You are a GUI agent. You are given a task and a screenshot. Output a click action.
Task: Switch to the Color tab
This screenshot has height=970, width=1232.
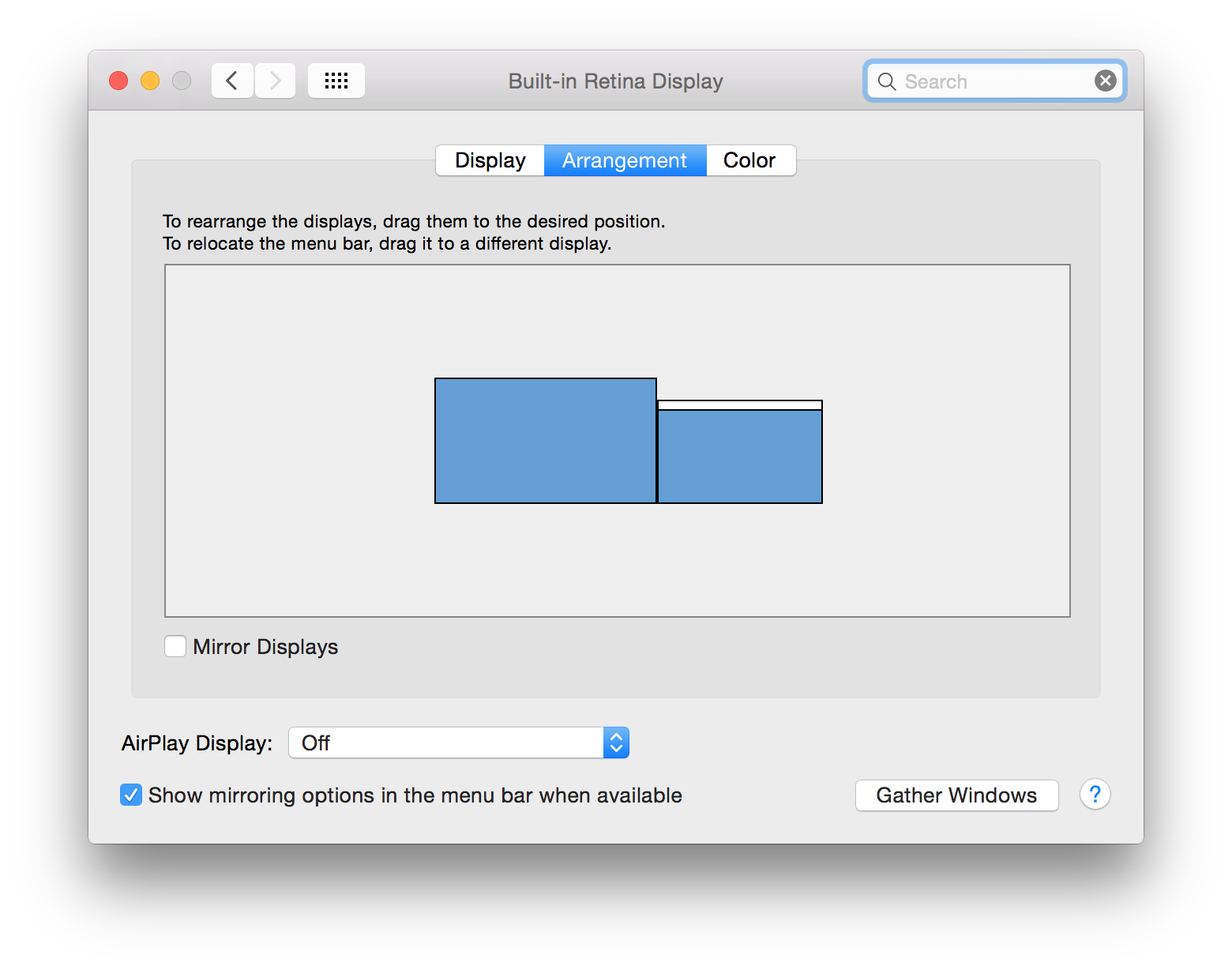(x=749, y=160)
